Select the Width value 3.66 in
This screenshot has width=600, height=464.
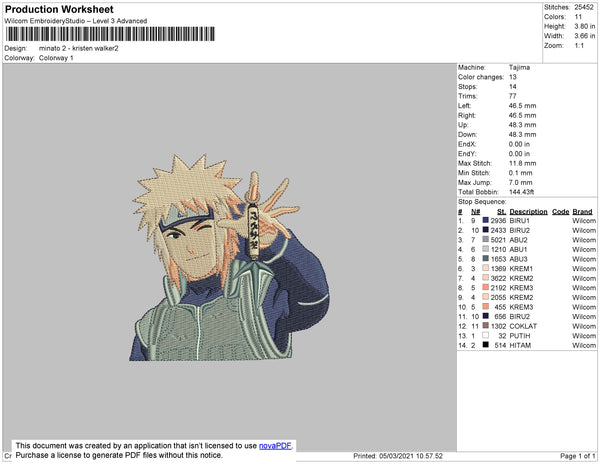[584, 36]
